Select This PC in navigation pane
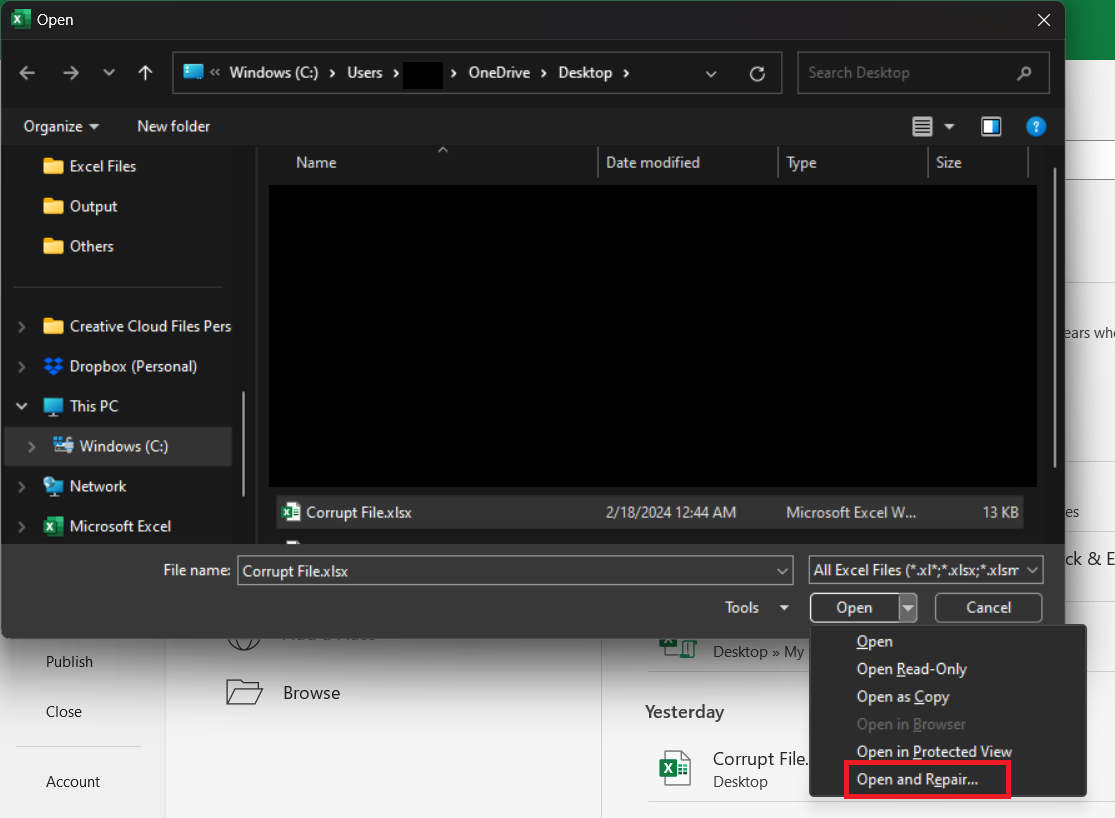The height and width of the screenshot is (818, 1115). pos(80,406)
